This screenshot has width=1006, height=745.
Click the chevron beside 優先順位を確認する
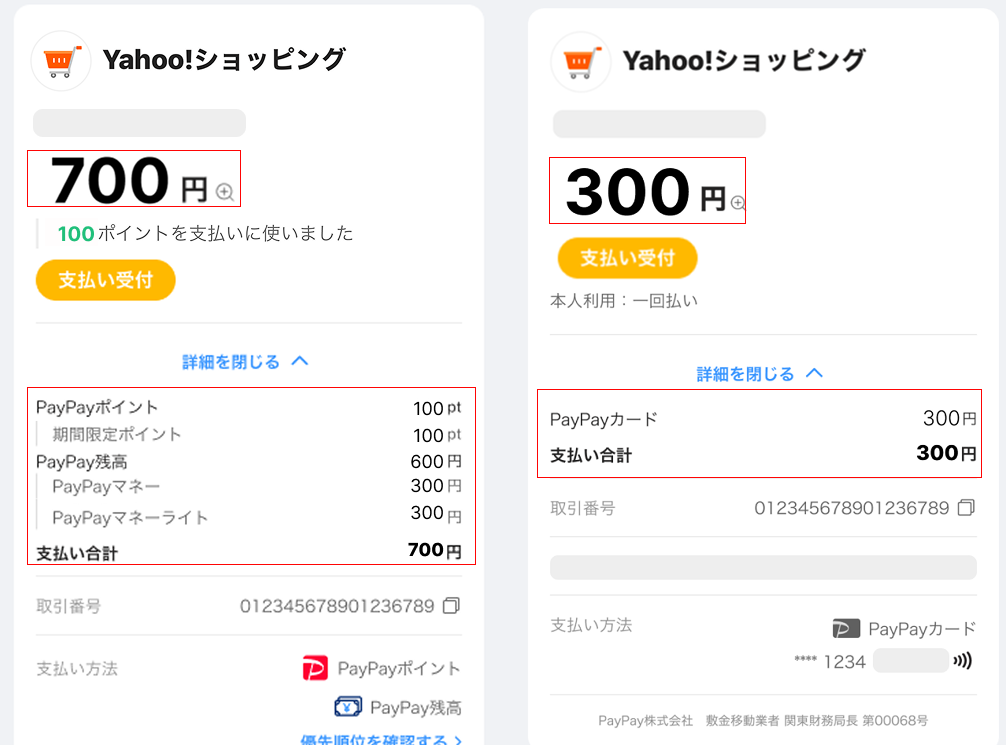pyautogui.click(x=458, y=741)
